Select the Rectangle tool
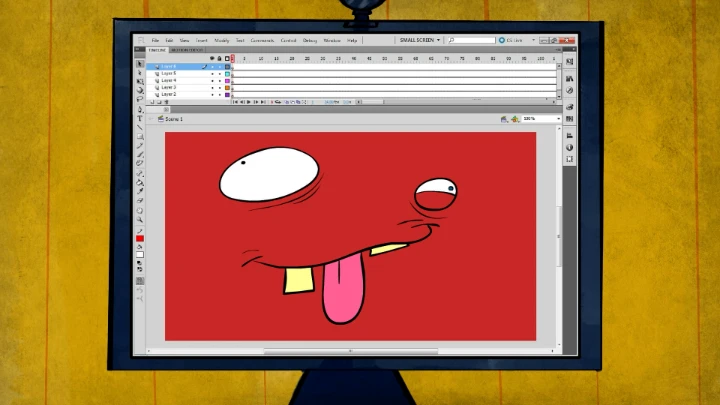This screenshot has height=405, width=720. [x=140, y=137]
